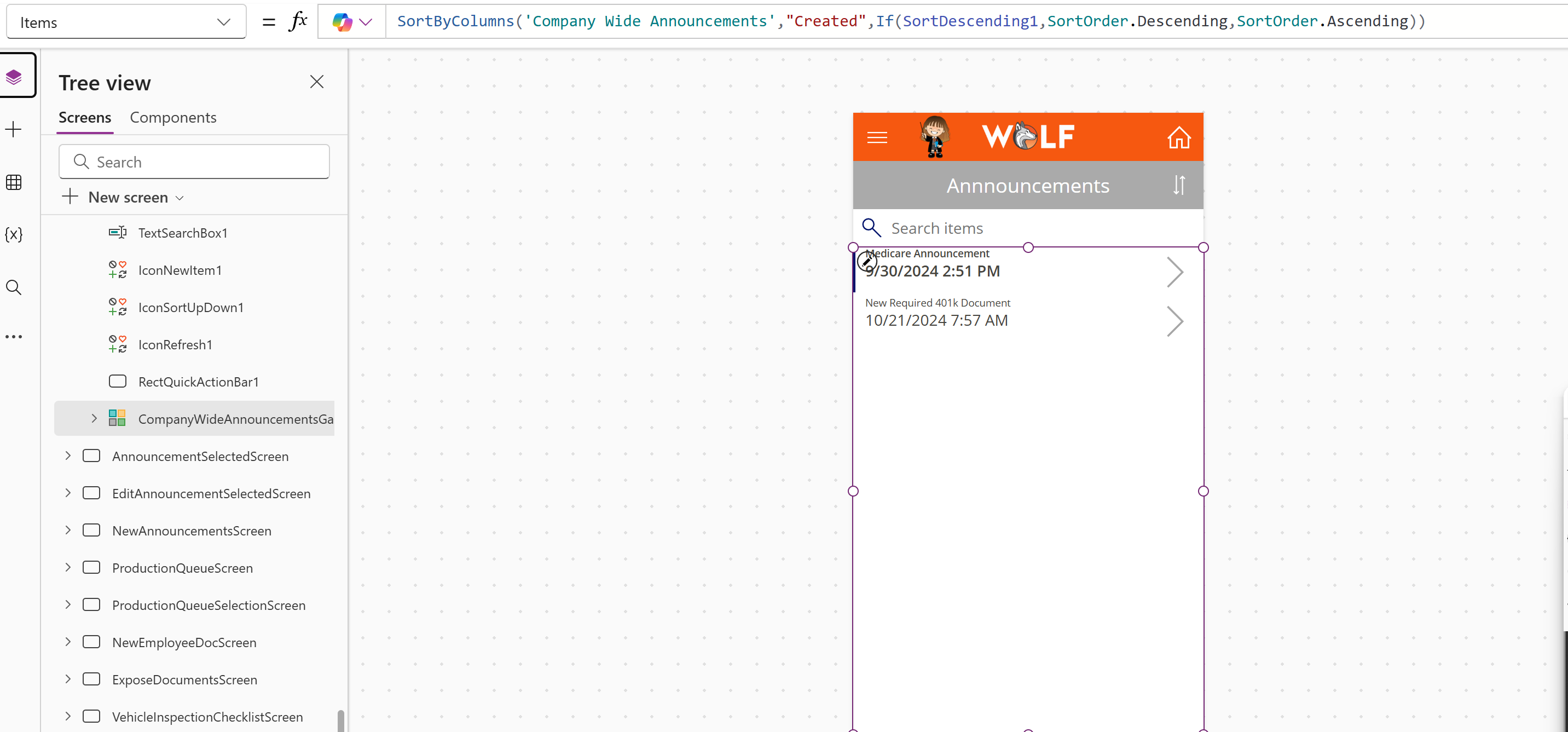This screenshot has height=732, width=1568.
Task: Select IconNewItem1 in the tree
Action: (x=180, y=270)
